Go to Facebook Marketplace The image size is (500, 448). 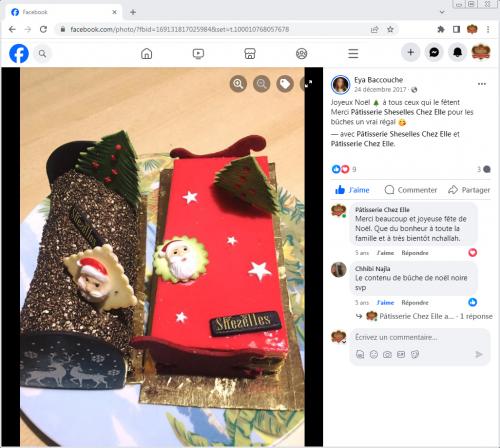tap(250, 54)
